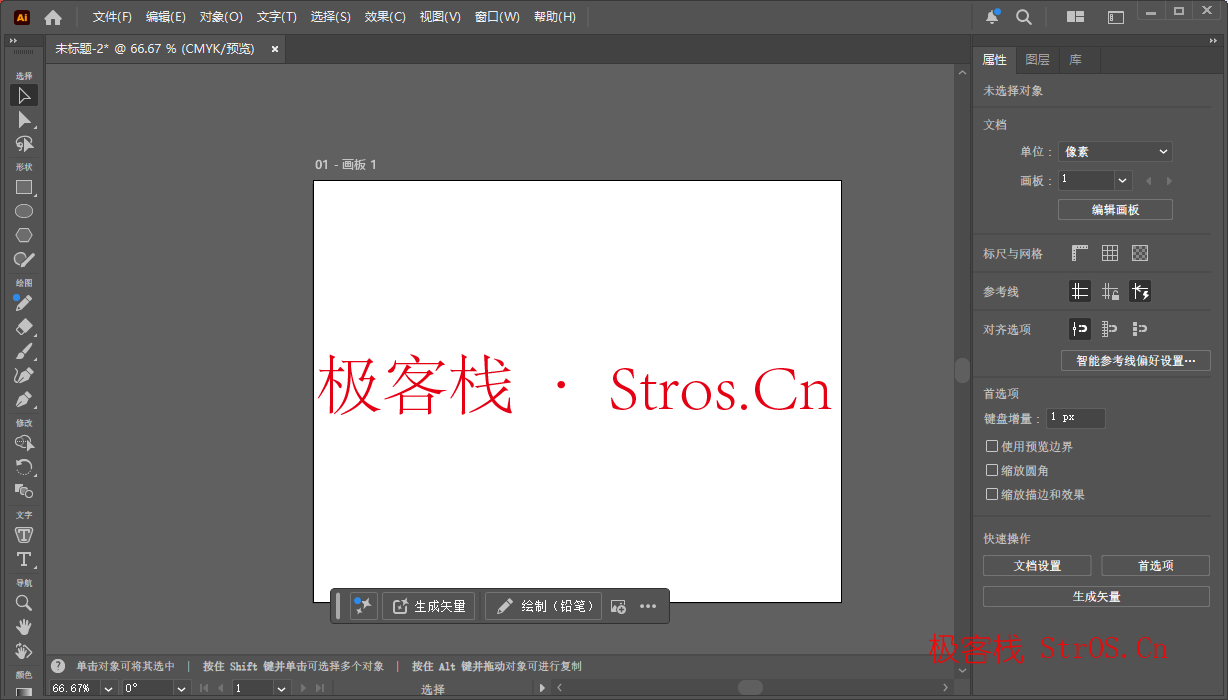Screen dimensions: 1228x700
Task: Open the zoom level dropdown arrow
Action: click(109, 688)
